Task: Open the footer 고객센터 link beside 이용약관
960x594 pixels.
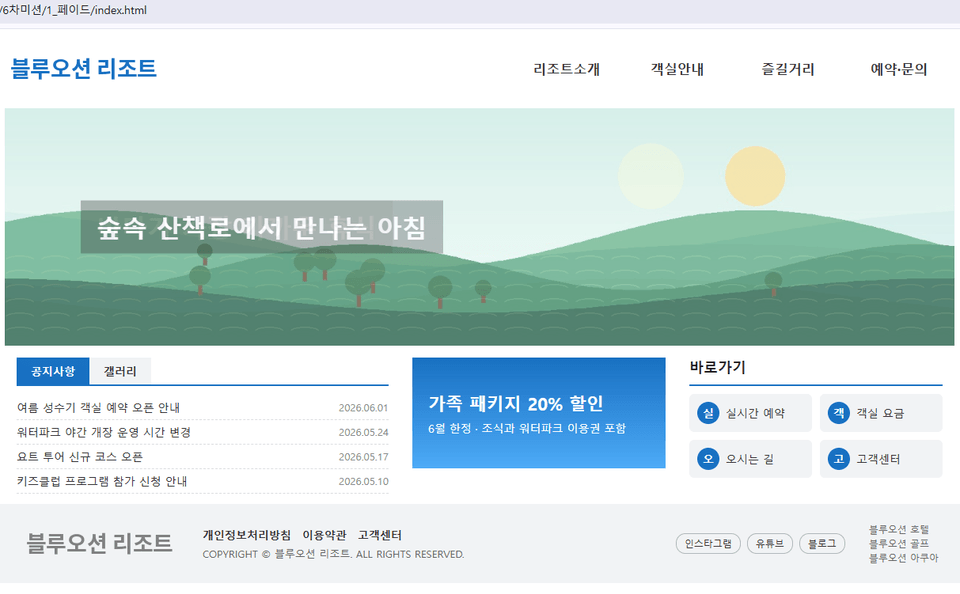Action: point(380,535)
